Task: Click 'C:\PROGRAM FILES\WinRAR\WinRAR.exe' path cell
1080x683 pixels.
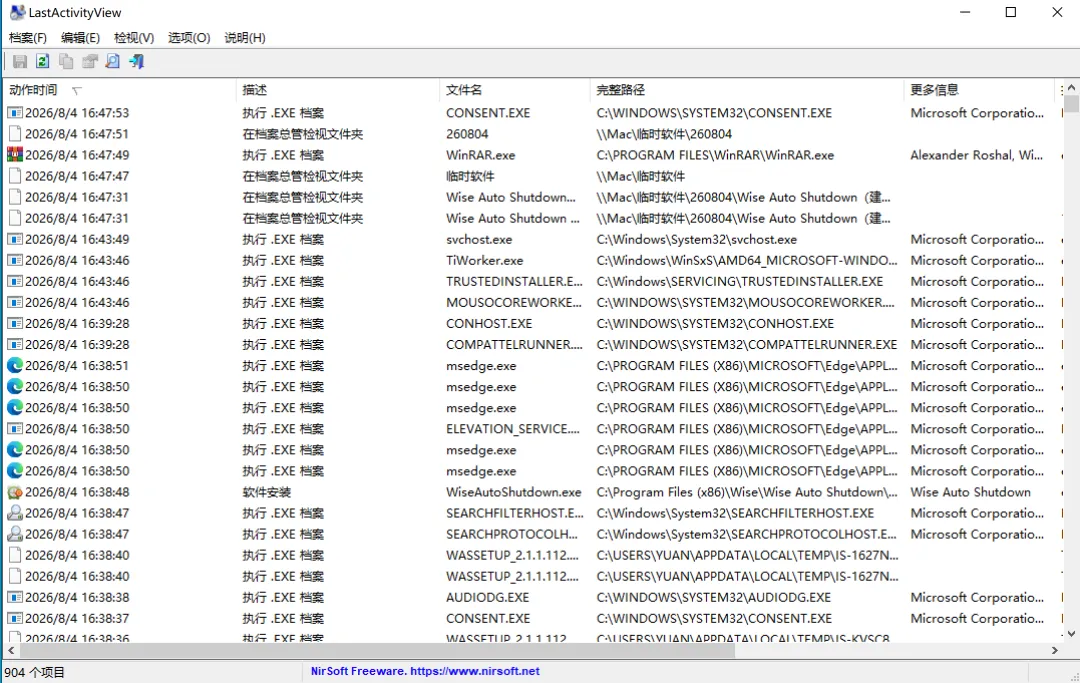Action: point(715,155)
